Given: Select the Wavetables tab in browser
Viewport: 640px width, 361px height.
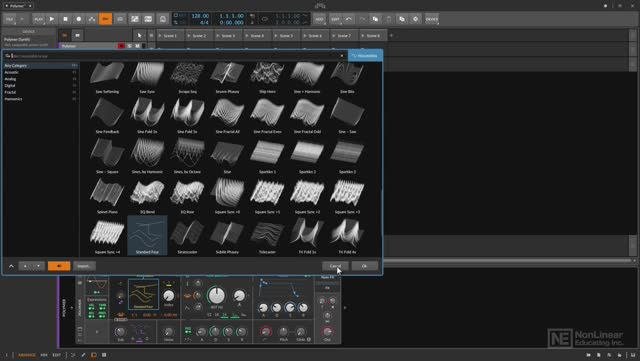Looking at the screenshot, I should (x=365, y=56).
